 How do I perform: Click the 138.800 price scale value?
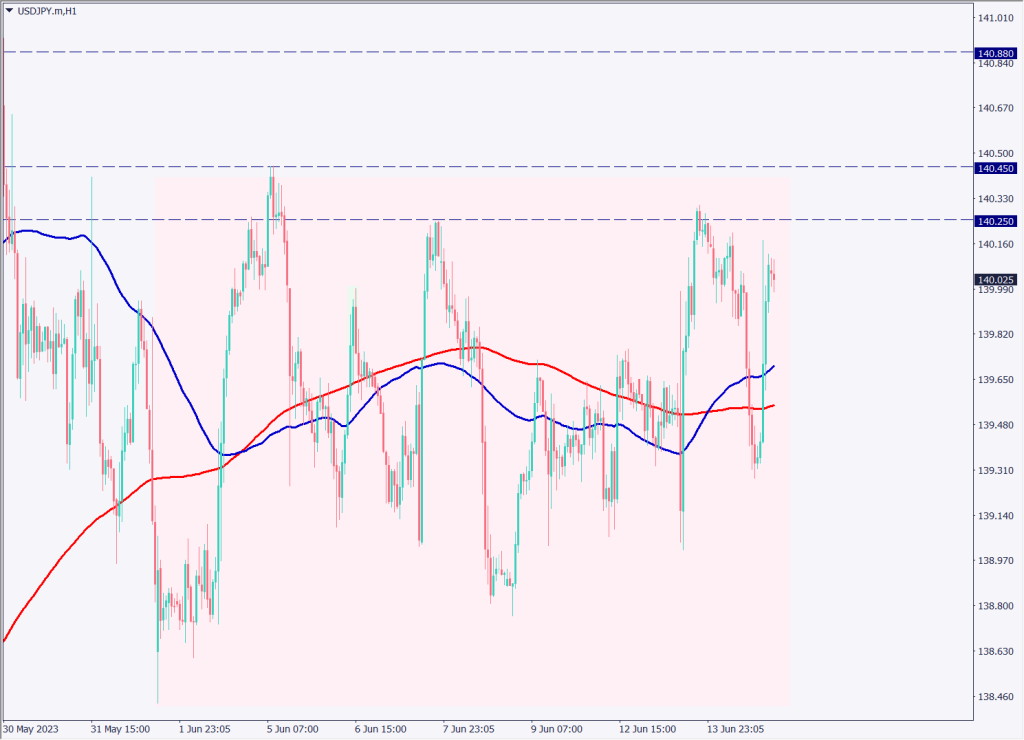click(x=996, y=606)
